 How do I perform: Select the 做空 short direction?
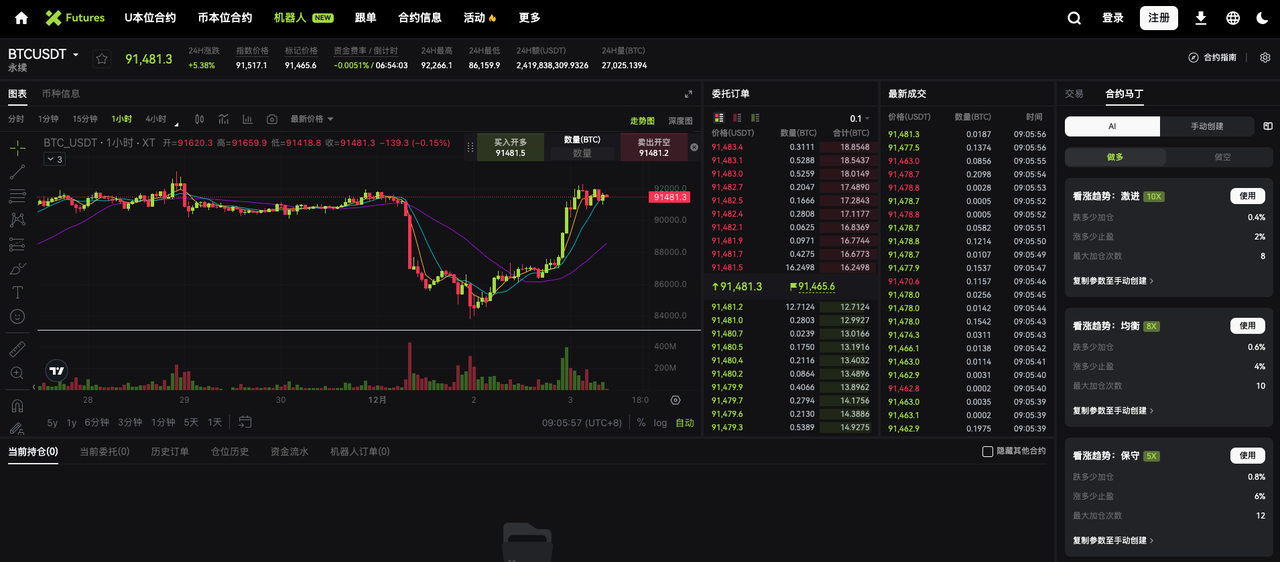point(1222,157)
